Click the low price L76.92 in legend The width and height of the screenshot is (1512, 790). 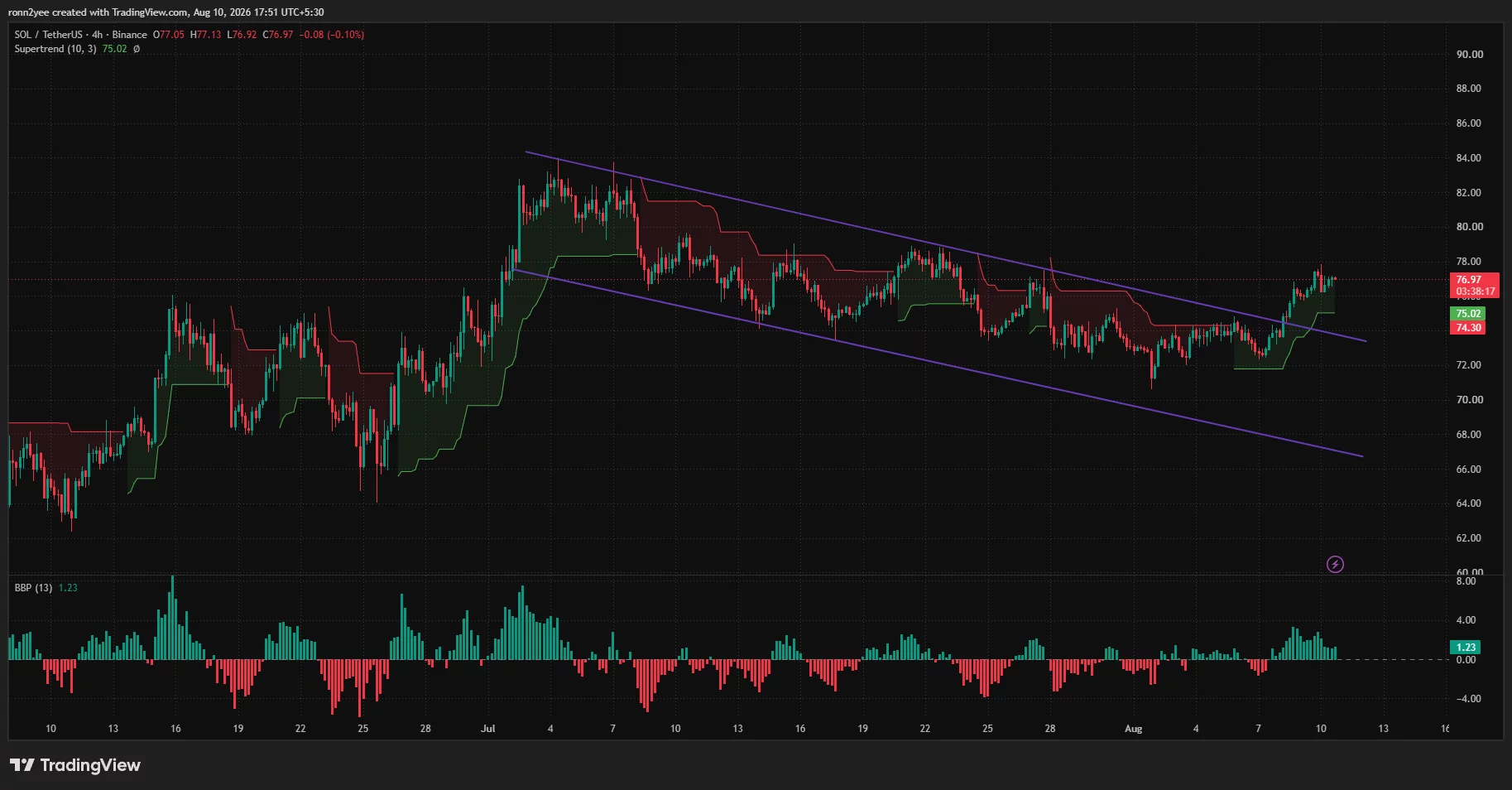(x=242, y=35)
